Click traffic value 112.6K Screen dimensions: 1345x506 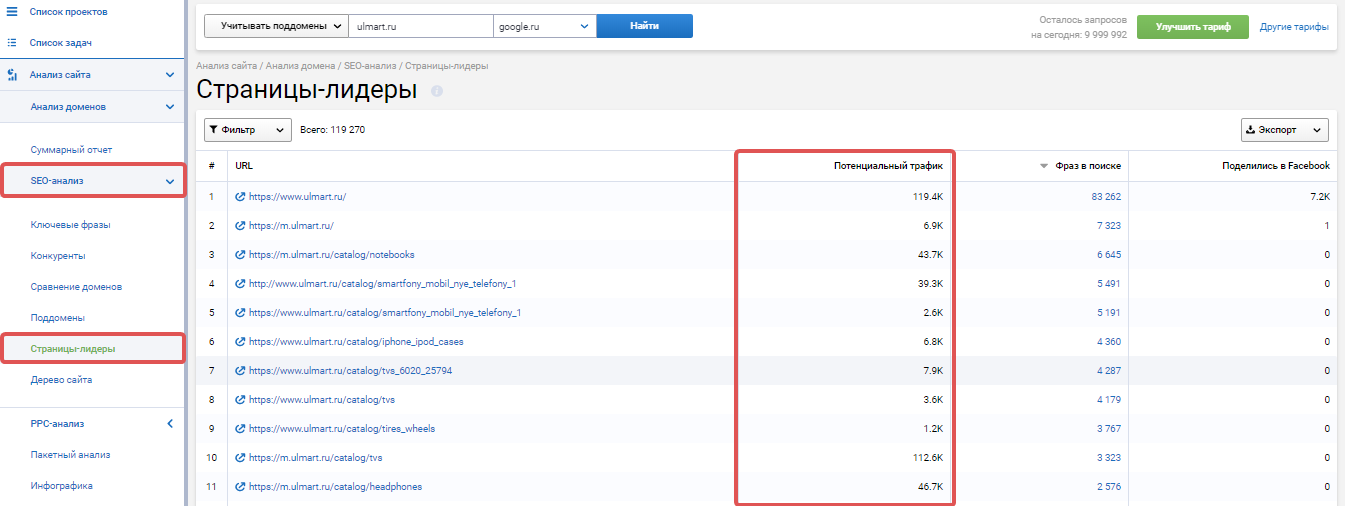927,458
